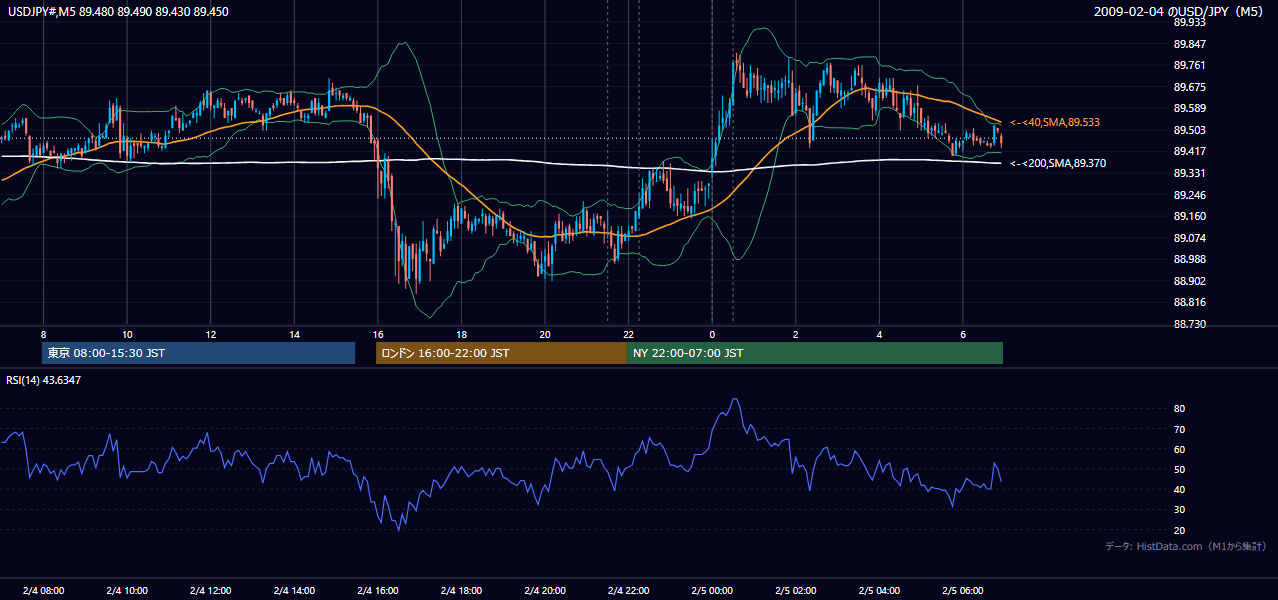The image size is (1278, 600).
Task: Click hour label 18 under the price chart
Action: [461, 334]
